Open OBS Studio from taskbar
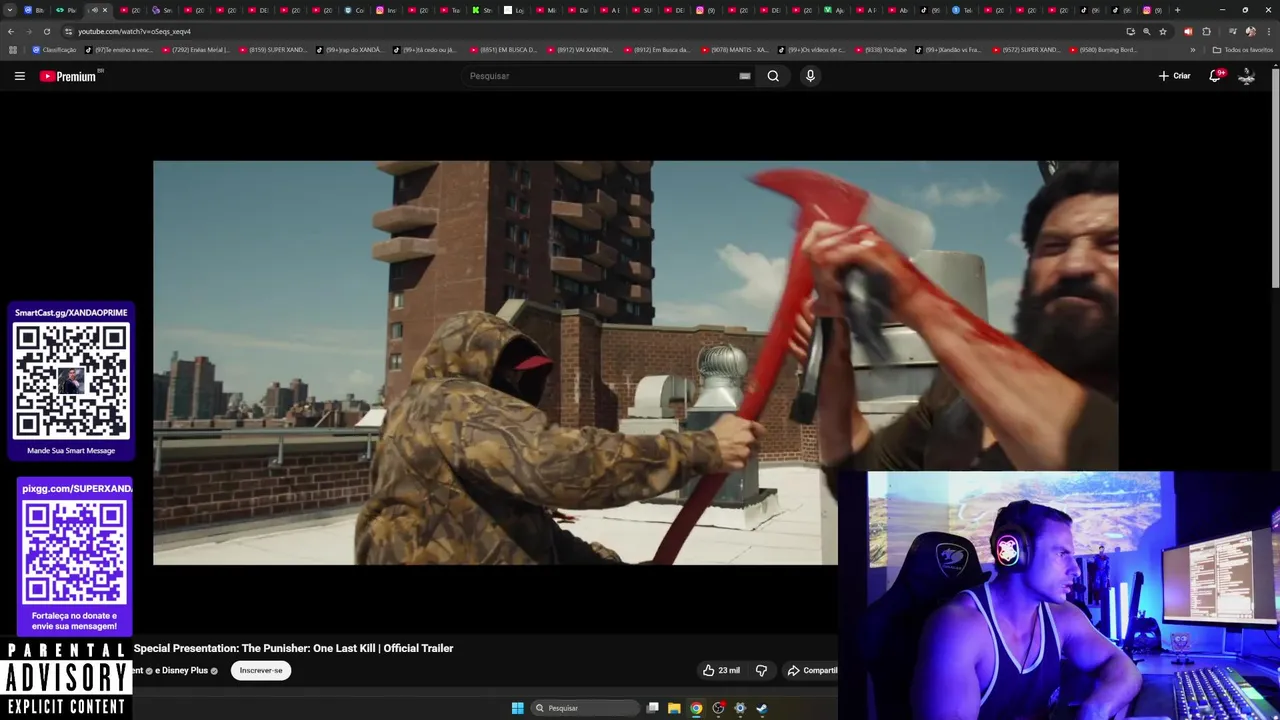The width and height of the screenshot is (1280, 720). tap(718, 708)
